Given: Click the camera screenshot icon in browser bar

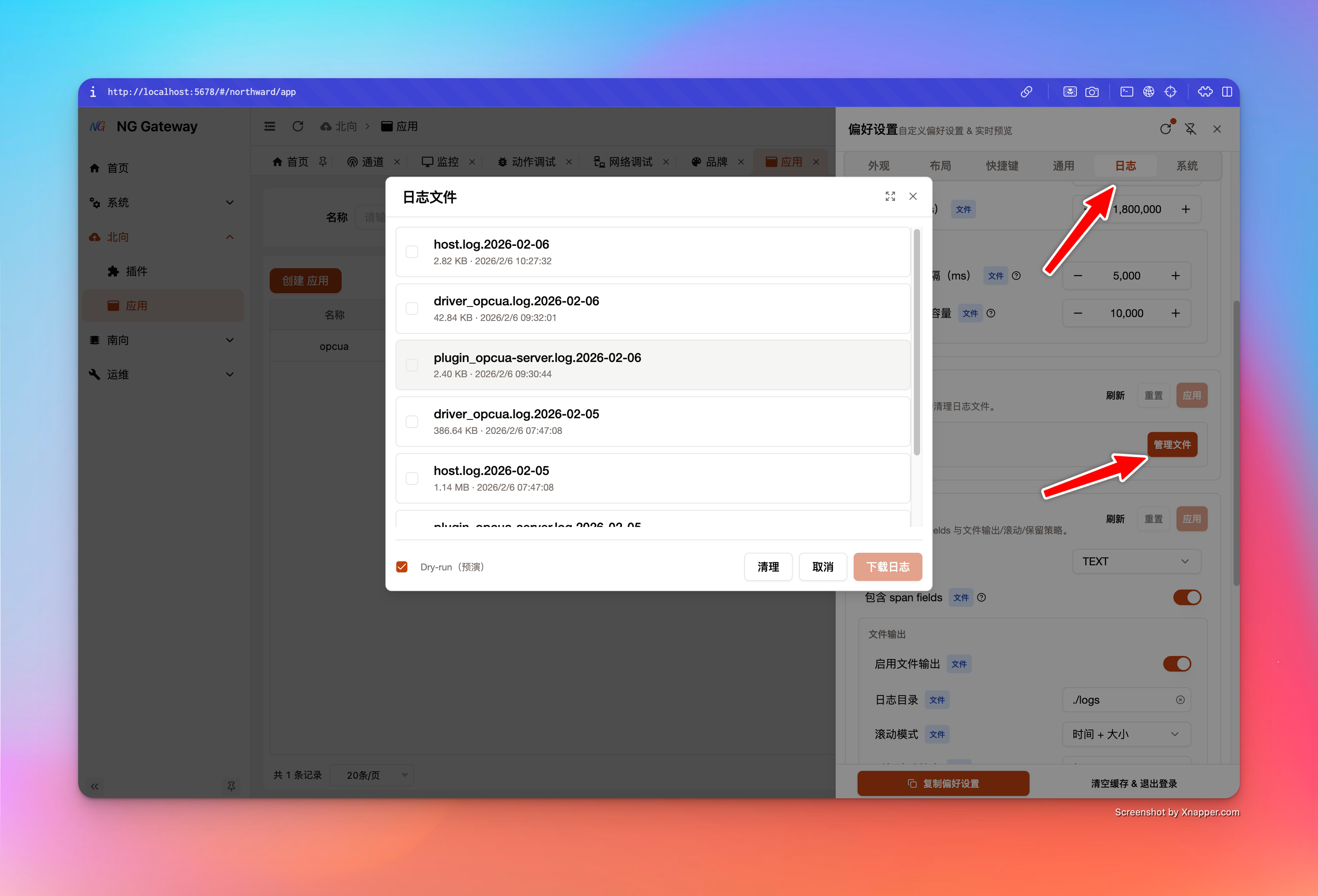Looking at the screenshot, I should point(1092,92).
